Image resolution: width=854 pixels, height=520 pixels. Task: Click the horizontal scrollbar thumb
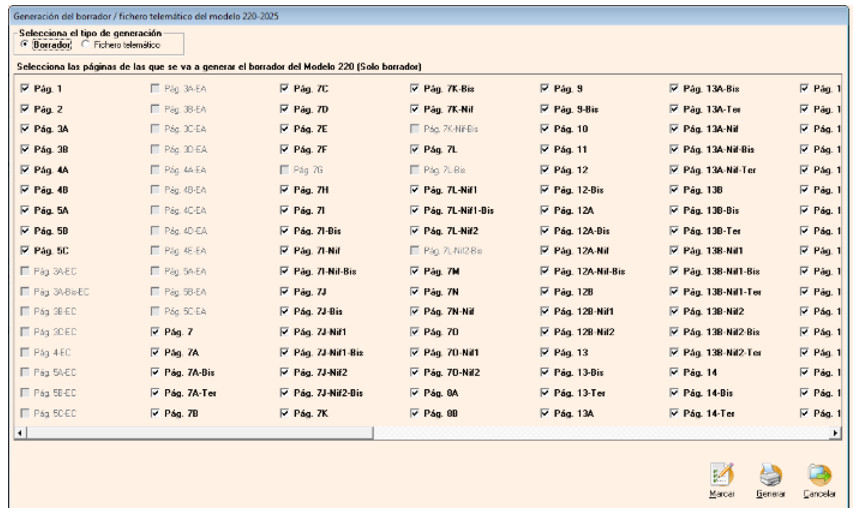[x=199, y=433]
